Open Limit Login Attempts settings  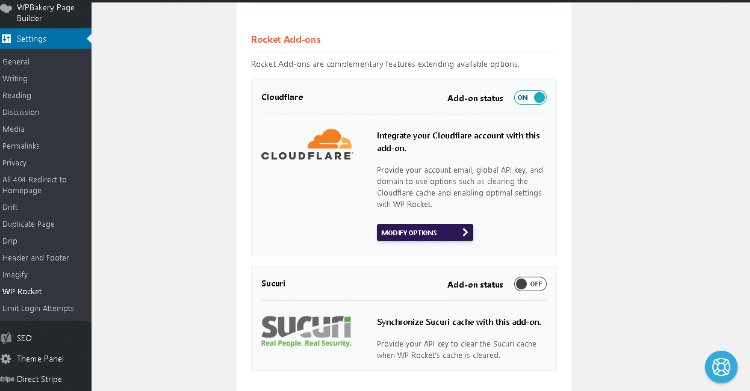[x=38, y=308]
